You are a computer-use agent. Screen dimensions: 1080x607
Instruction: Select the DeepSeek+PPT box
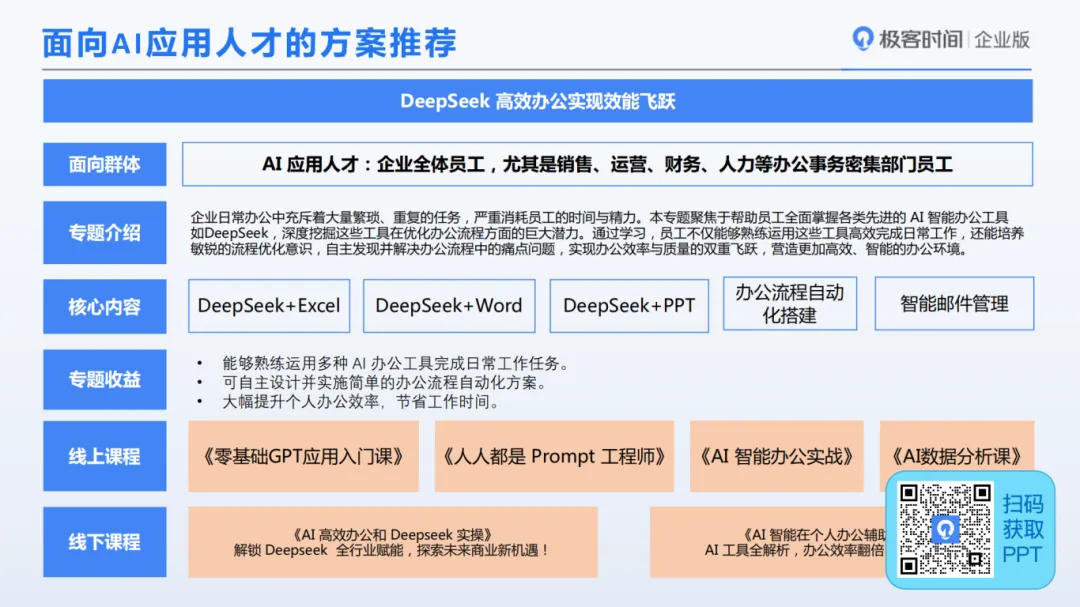tap(629, 306)
